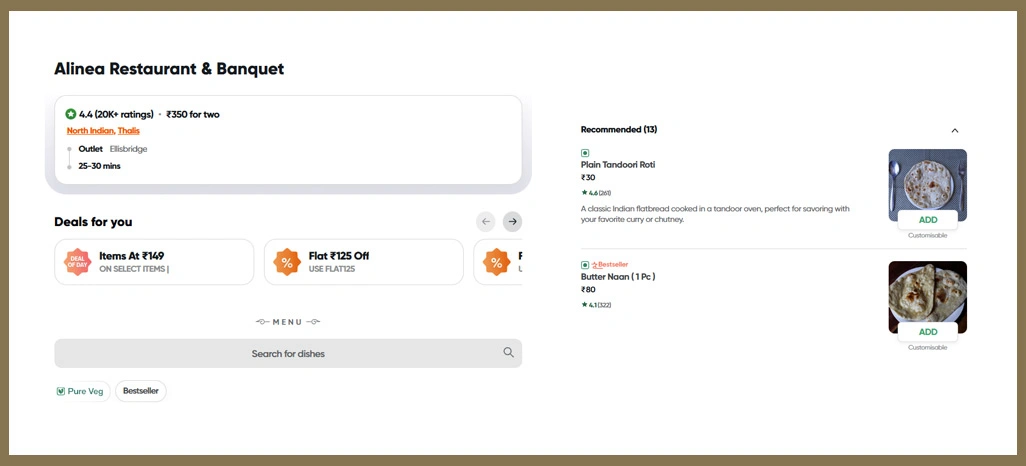
Task: Toggle the Bestseller filter chip
Action: (141, 391)
